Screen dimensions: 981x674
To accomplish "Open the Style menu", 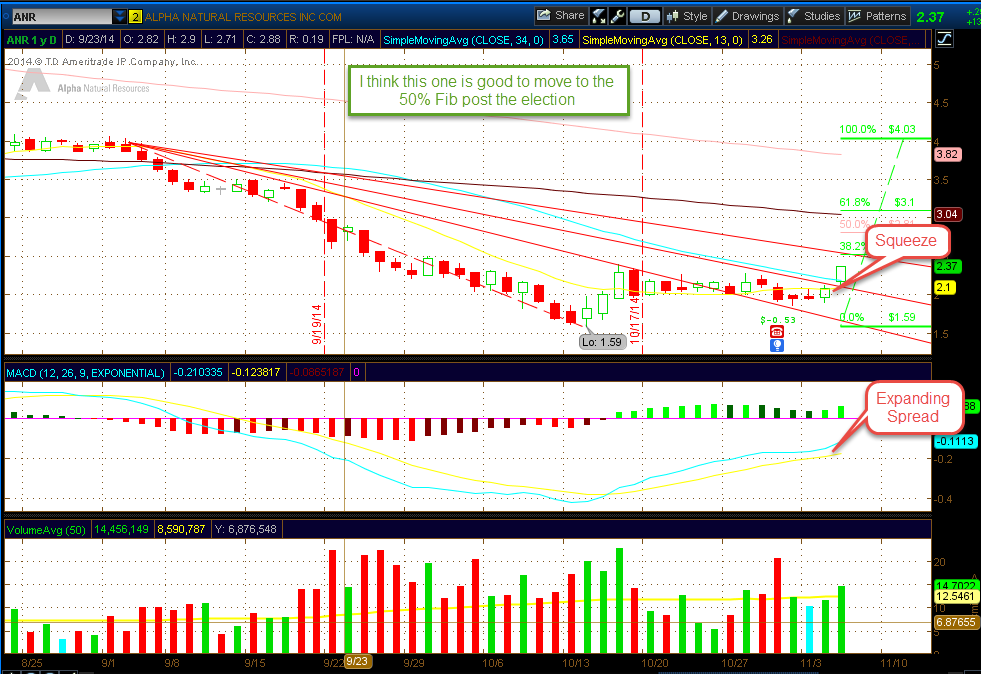I will [687, 16].
